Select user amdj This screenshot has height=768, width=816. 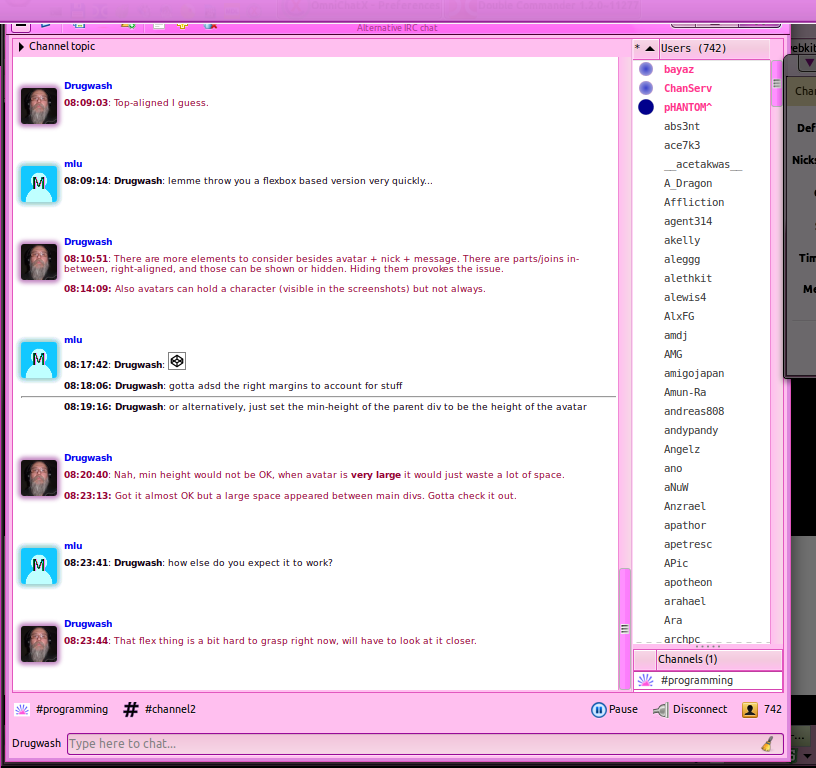pos(675,335)
